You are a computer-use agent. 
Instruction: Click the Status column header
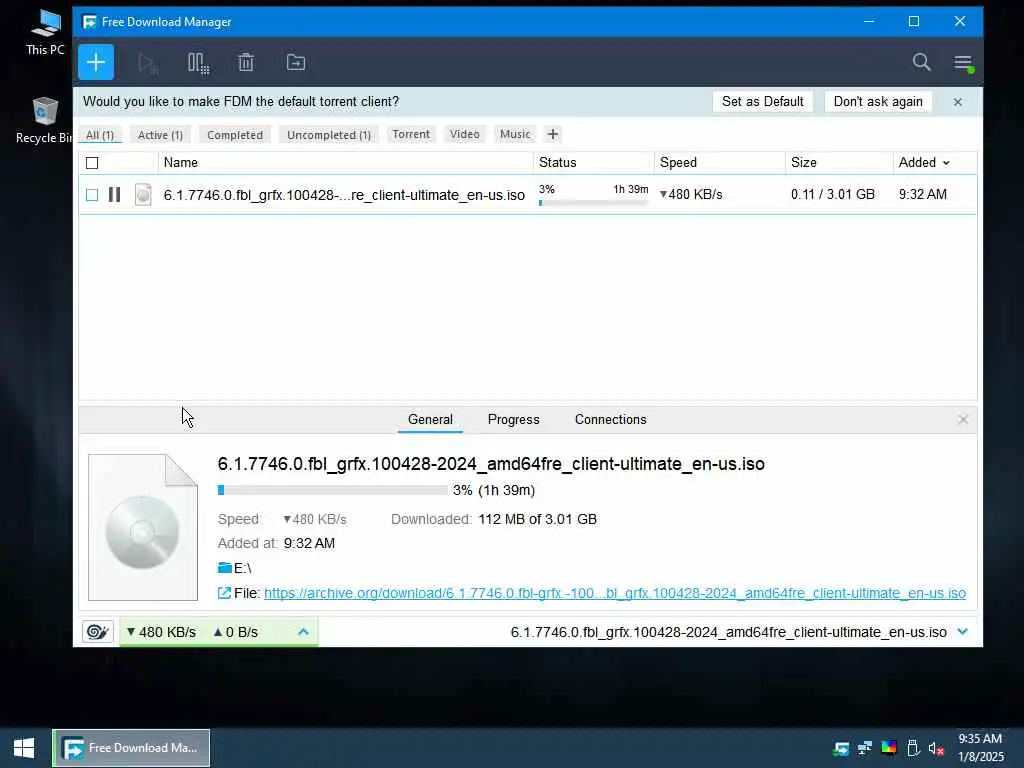click(594, 163)
